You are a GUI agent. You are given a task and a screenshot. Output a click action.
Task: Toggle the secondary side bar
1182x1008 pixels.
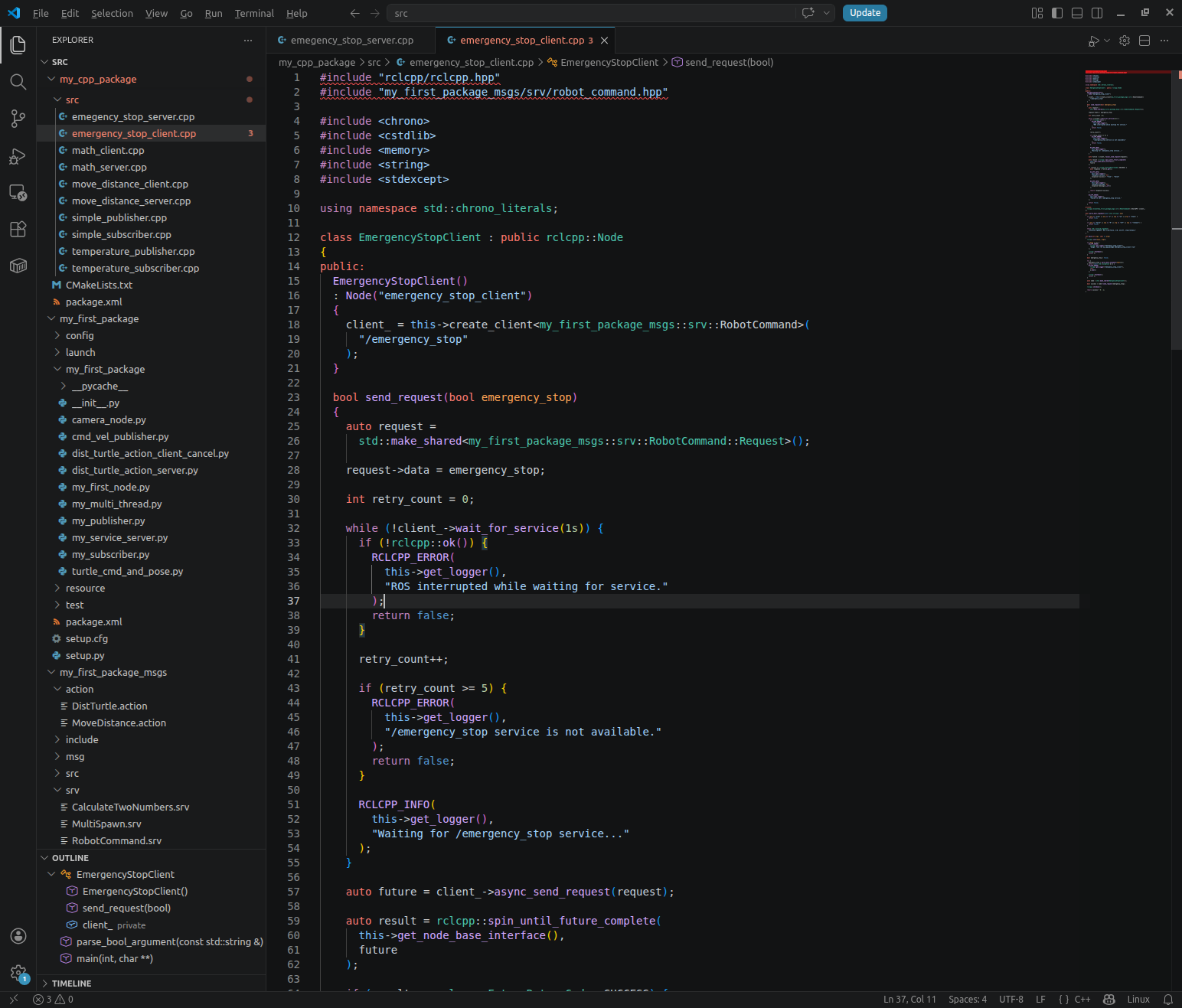[1097, 13]
